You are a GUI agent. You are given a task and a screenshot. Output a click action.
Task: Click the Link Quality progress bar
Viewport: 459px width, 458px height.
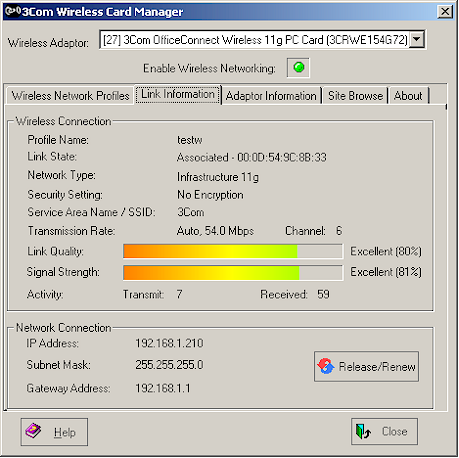click(233, 251)
